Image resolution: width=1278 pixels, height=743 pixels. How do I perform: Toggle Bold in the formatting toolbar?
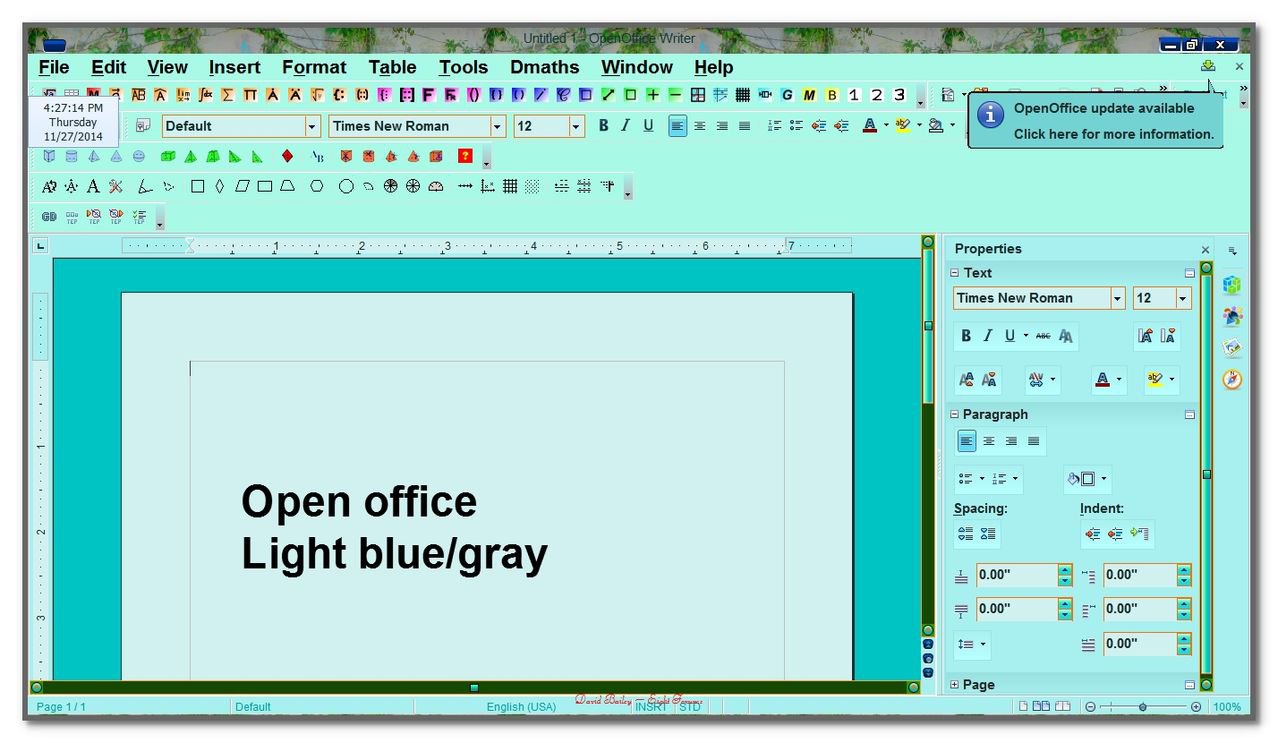[x=603, y=126]
